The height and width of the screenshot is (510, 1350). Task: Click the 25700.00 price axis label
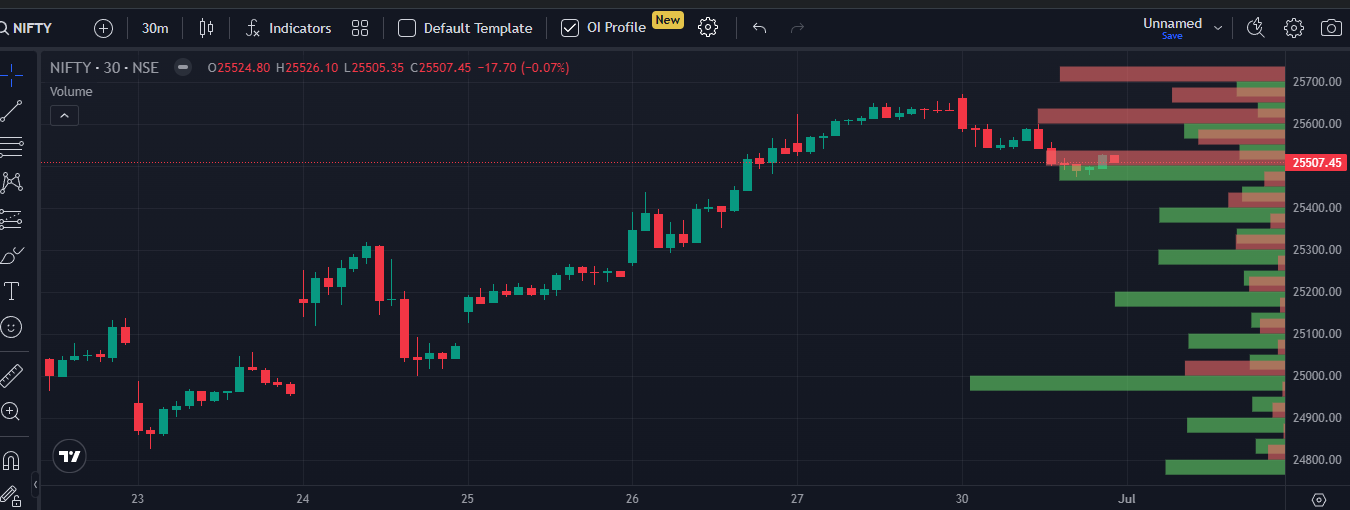(x=1317, y=81)
